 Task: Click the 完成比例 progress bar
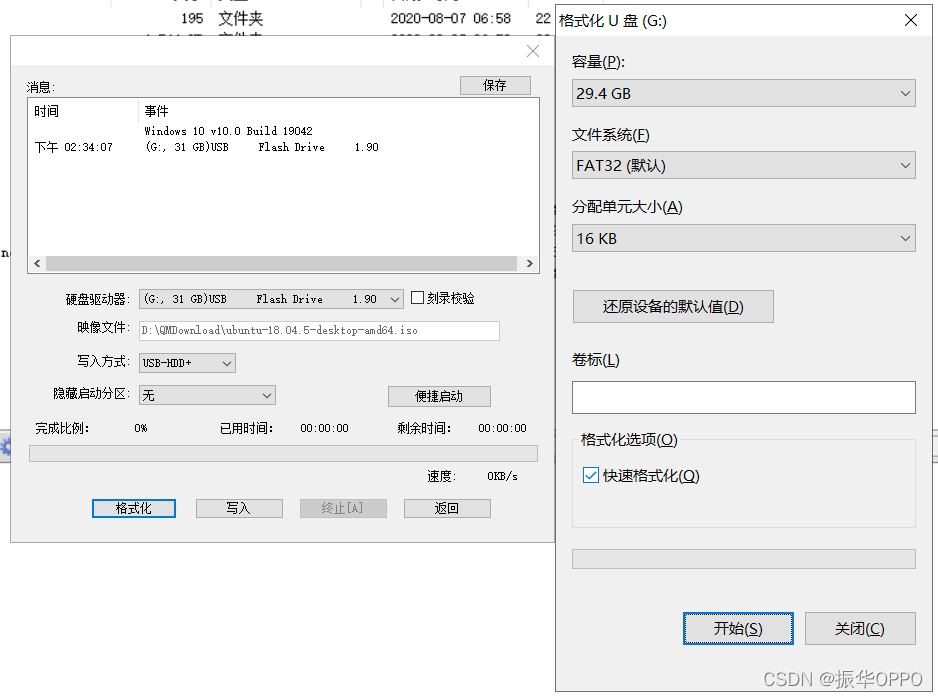(x=283, y=452)
